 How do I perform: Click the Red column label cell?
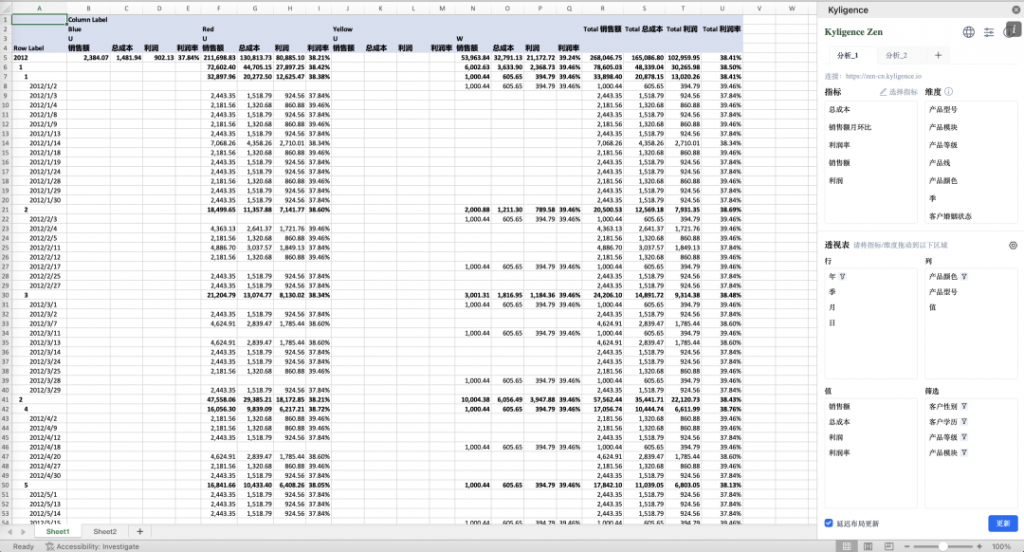coord(218,29)
